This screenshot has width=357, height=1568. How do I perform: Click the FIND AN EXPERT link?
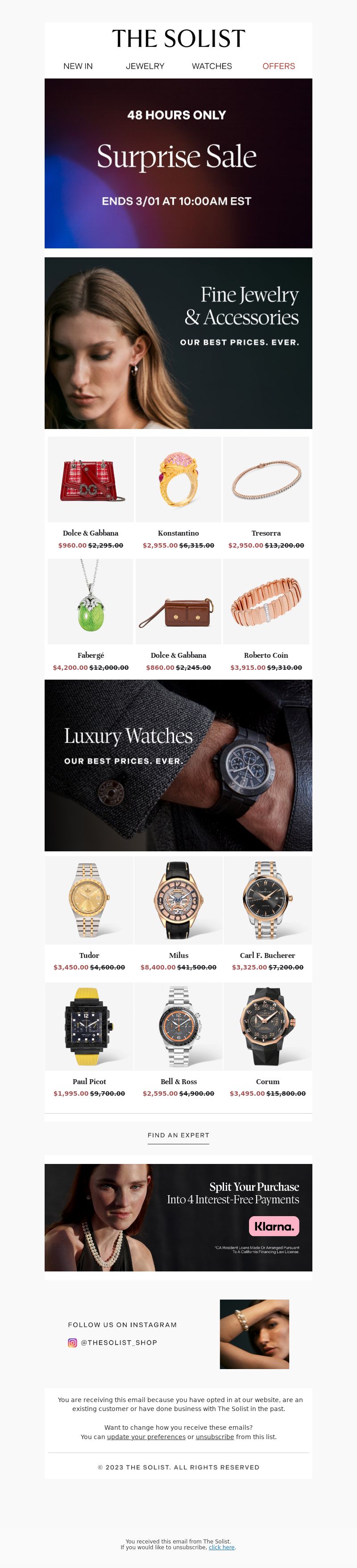pos(178,1135)
